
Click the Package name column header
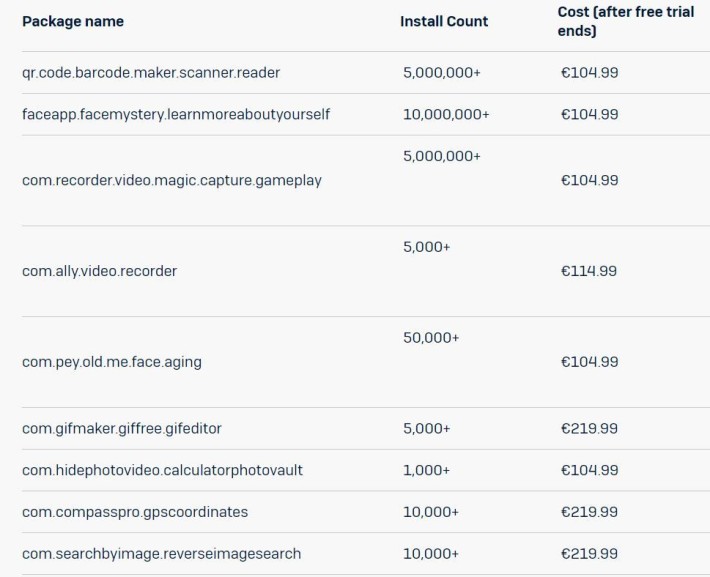click(73, 21)
